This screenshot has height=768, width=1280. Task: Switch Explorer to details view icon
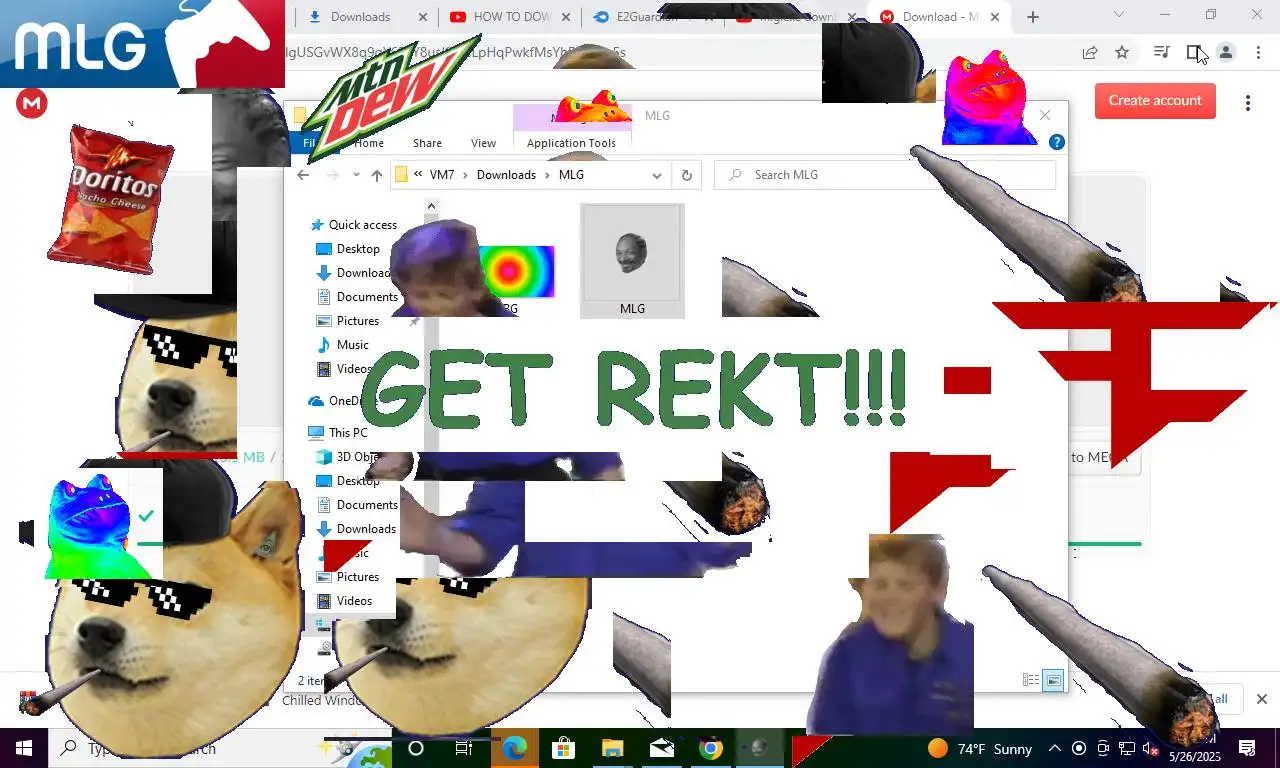pyautogui.click(x=1031, y=680)
